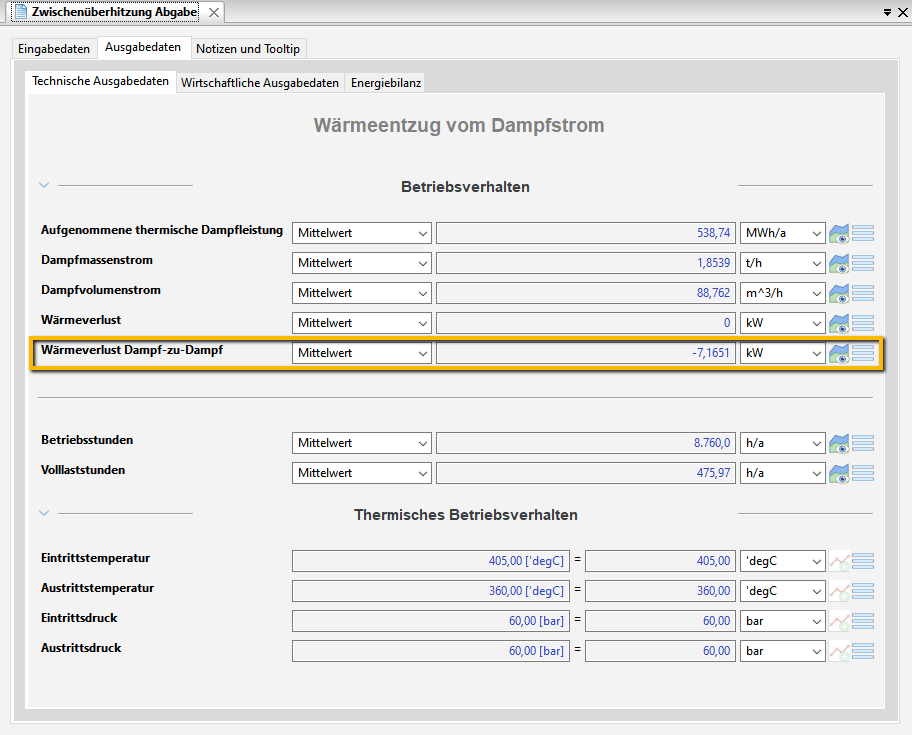This screenshot has height=735, width=912.
Task: Open Mittelwert dropdown for Wärmeverlust Dampf-zu-Dampf
Action: (x=362, y=353)
